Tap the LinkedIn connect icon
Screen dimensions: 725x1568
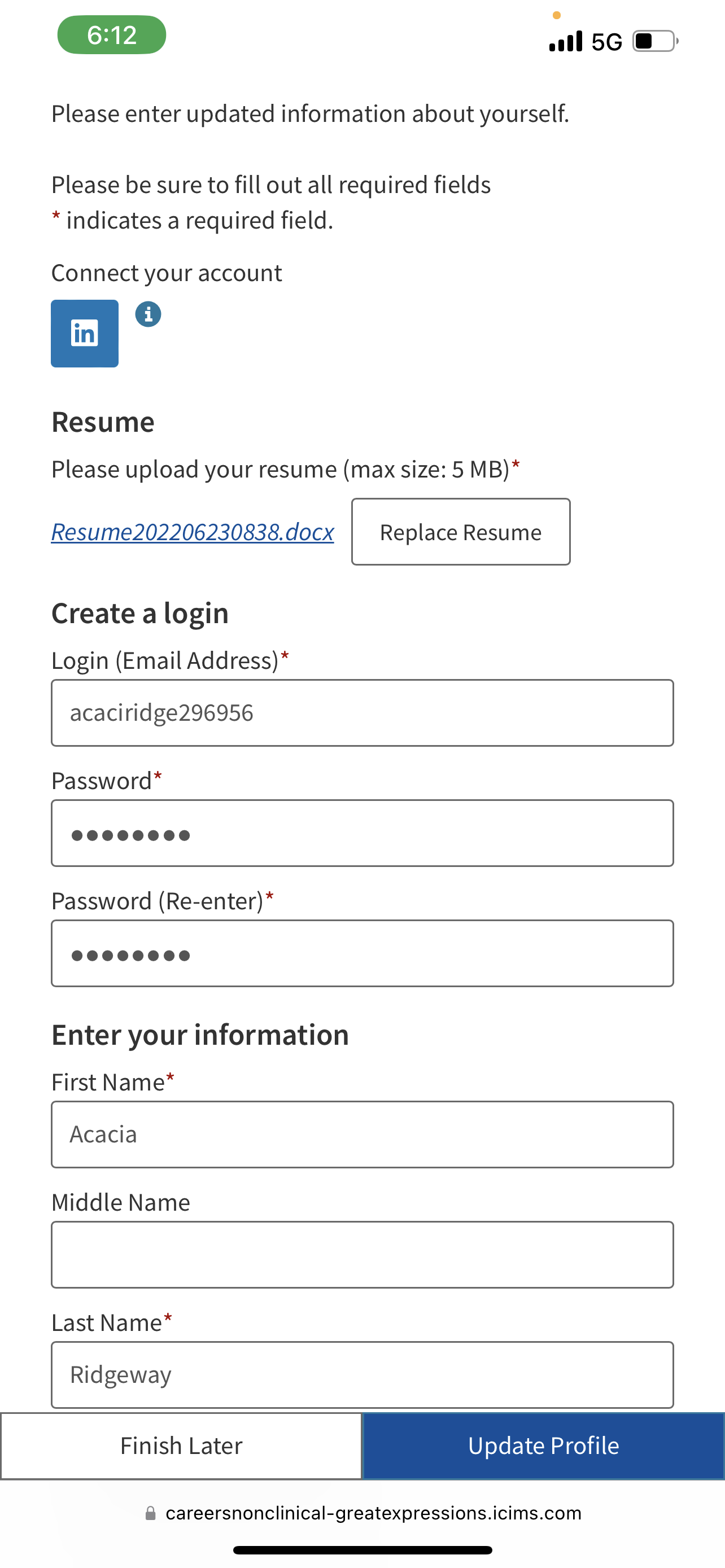pos(85,334)
